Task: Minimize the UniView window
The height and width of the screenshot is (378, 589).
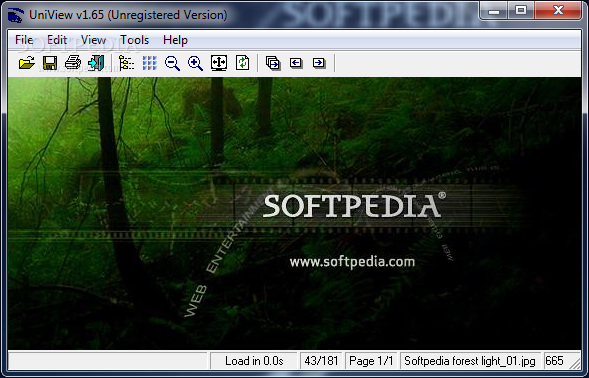Action: pos(494,11)
